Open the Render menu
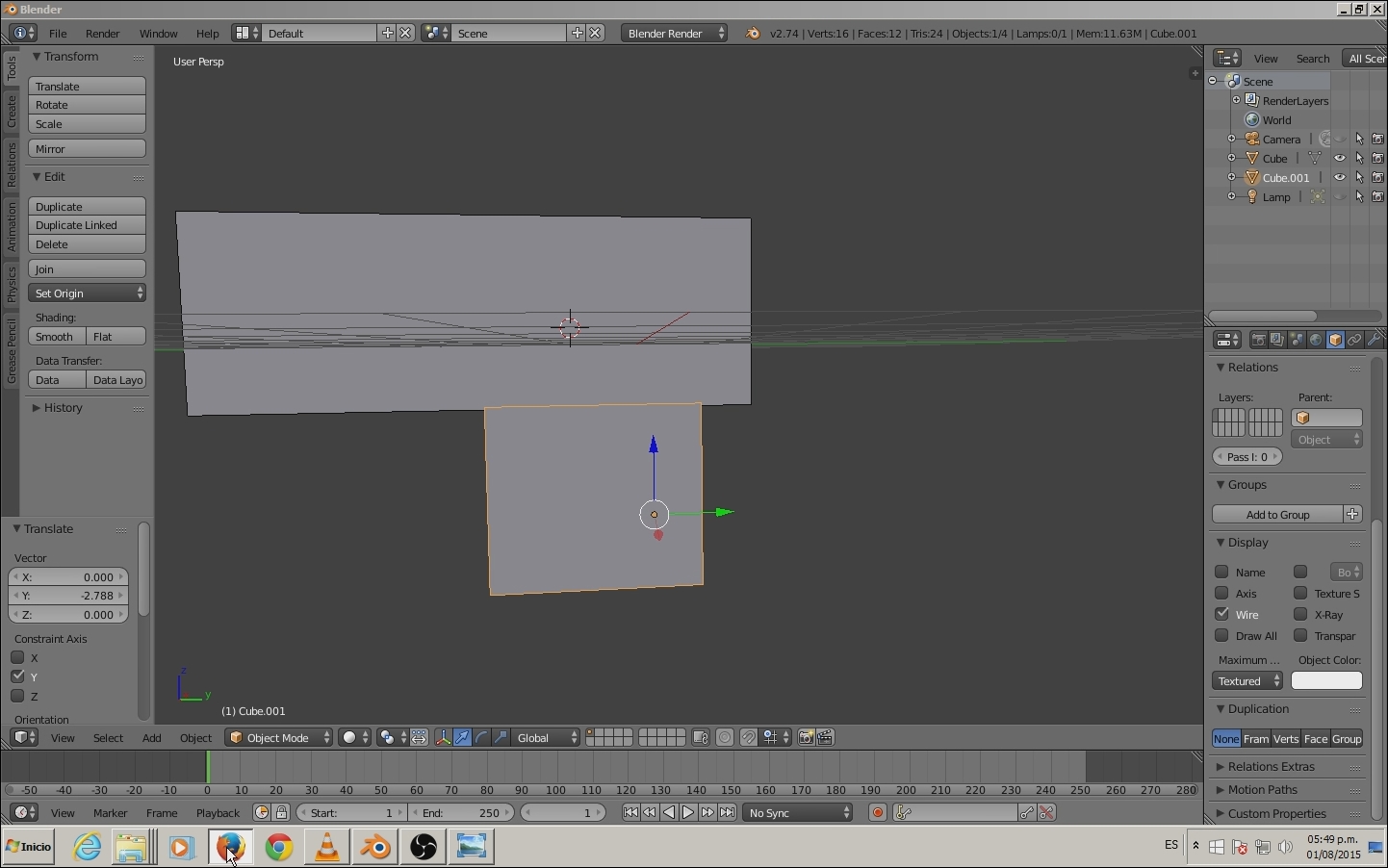 pyautogui.click(x=102, y=34)
